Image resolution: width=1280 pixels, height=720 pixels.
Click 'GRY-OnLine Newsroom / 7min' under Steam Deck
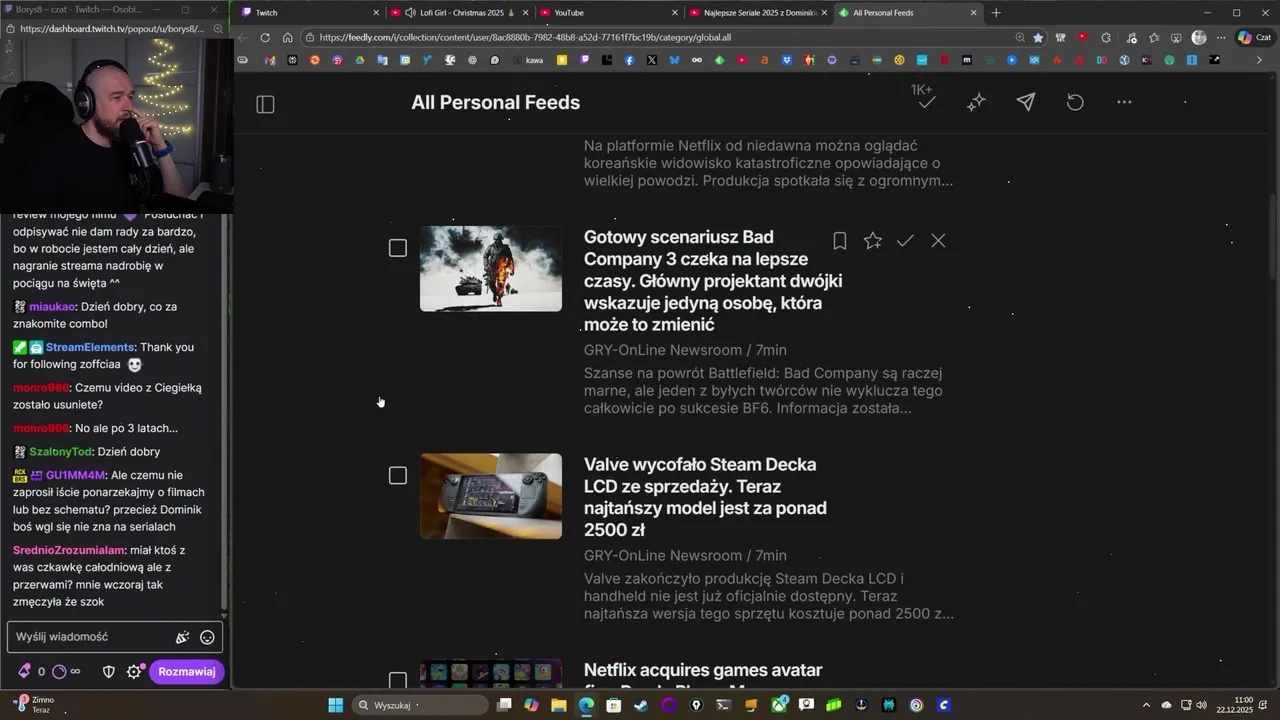[x=685, y=555]
